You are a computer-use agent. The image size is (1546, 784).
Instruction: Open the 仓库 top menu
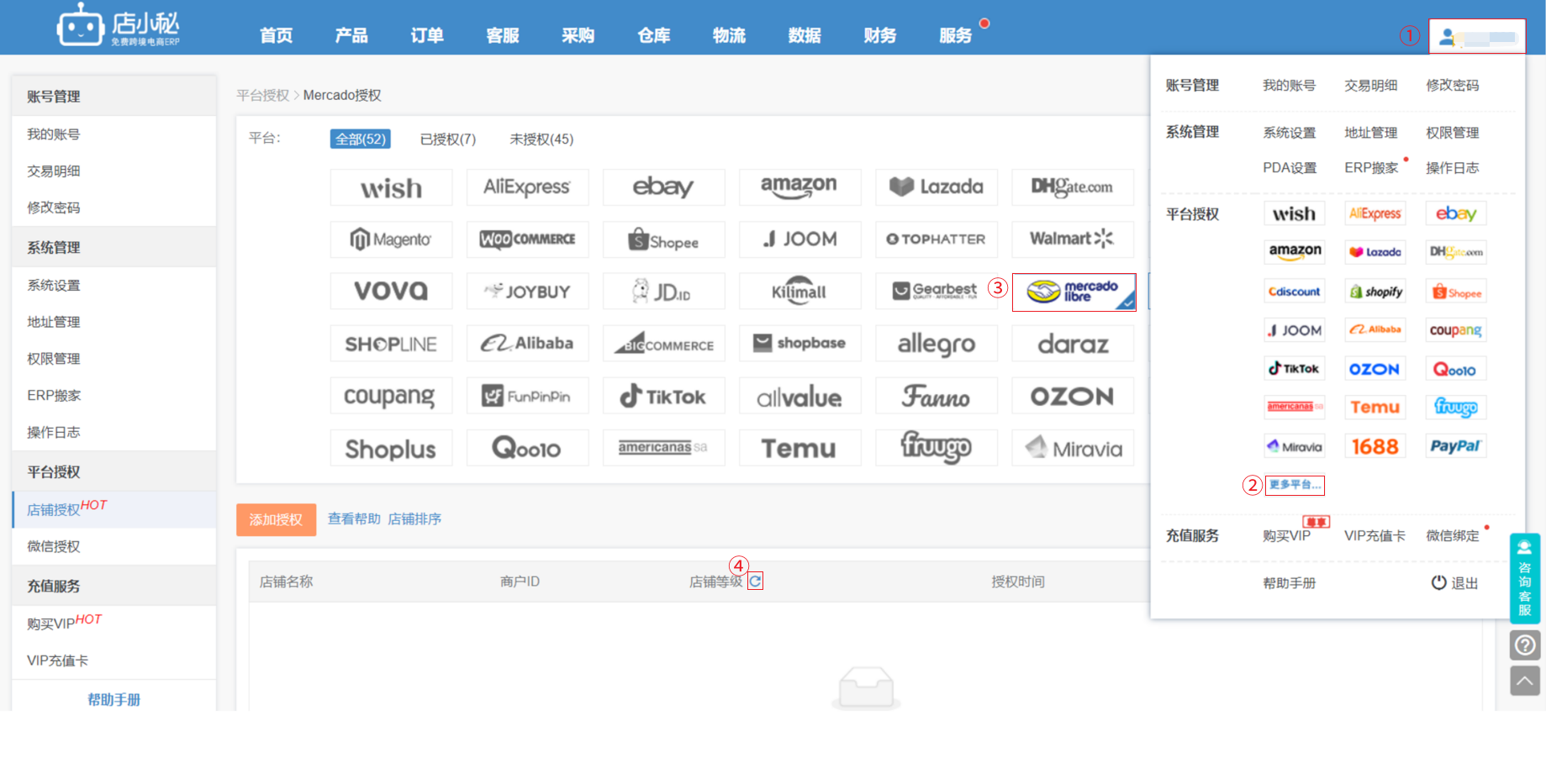point(654,35)
